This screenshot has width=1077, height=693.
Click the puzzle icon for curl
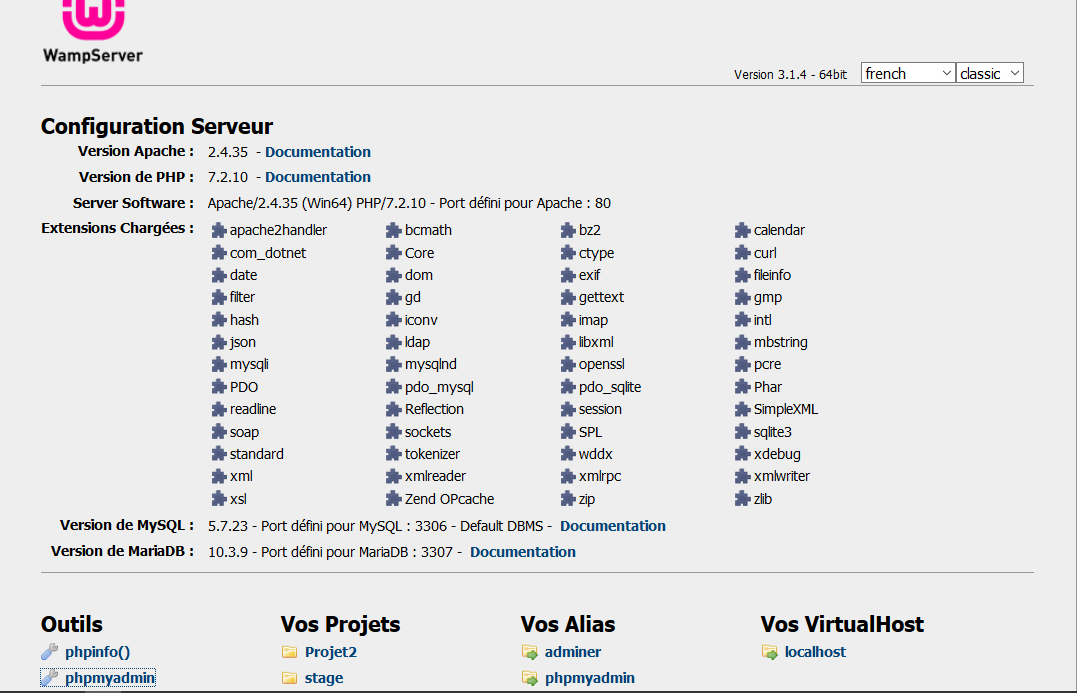742,253
